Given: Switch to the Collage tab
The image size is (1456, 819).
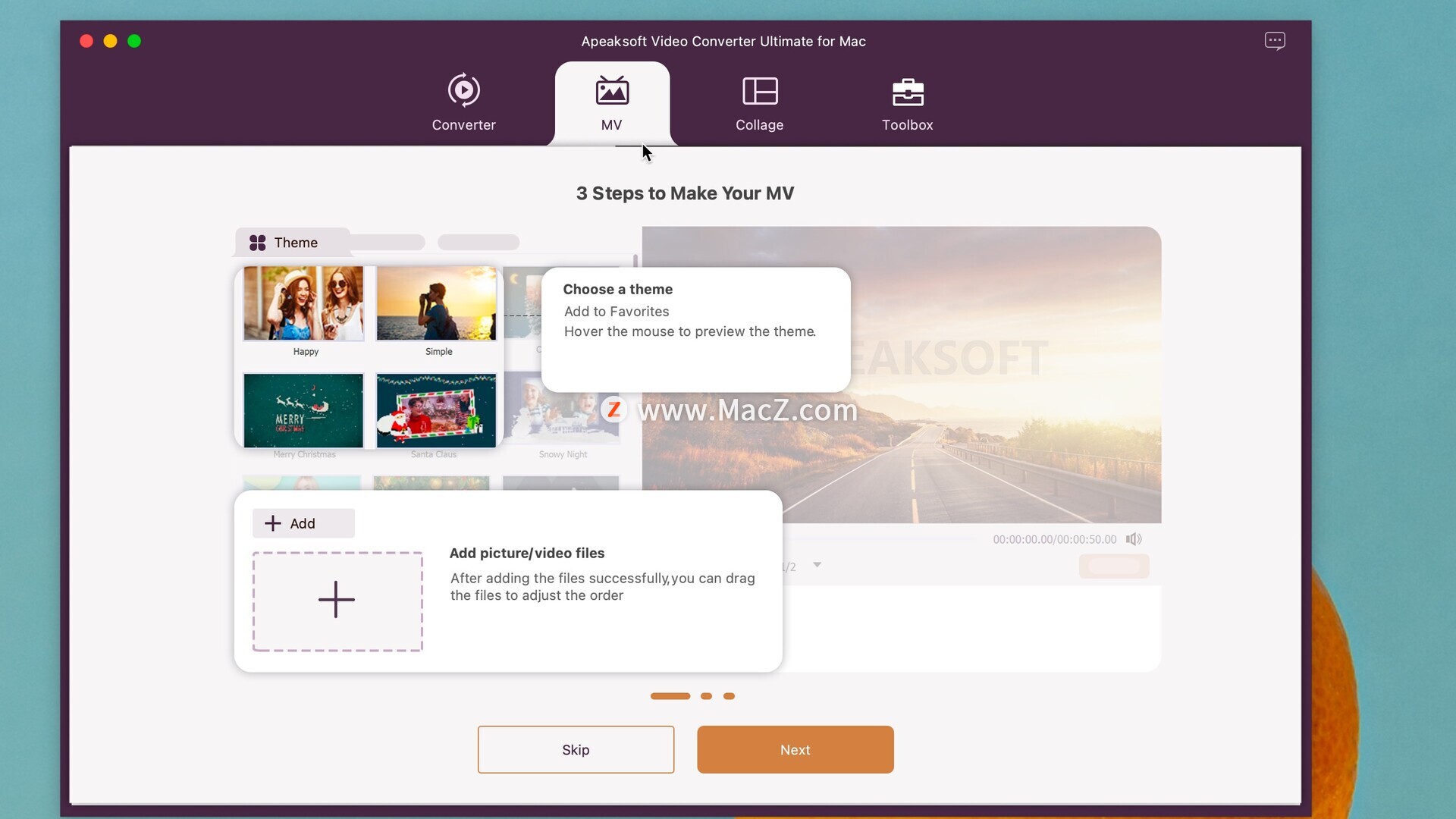Looking at the screenshot, I should [759, 103].
